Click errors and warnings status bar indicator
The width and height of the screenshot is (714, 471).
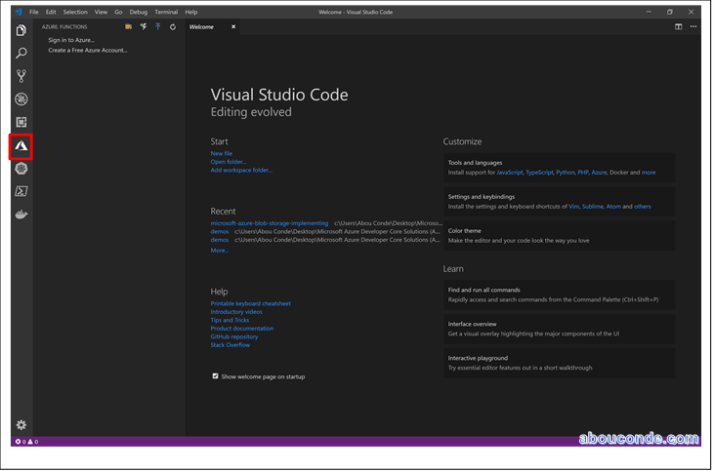(26, 441)
